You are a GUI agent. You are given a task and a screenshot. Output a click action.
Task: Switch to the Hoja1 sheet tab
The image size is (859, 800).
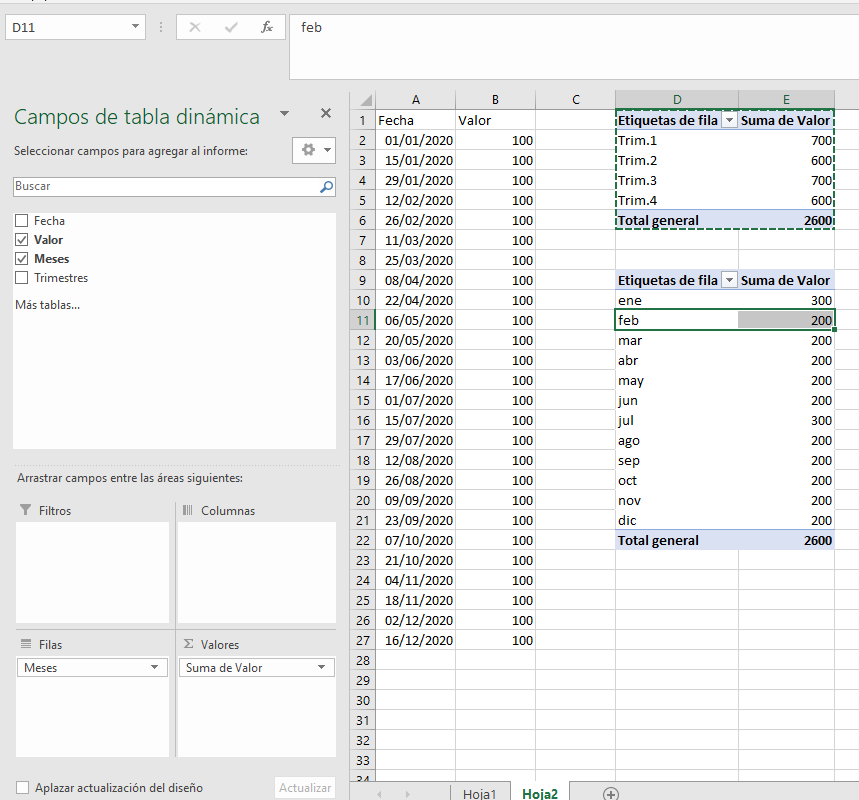tap(479, 793)
